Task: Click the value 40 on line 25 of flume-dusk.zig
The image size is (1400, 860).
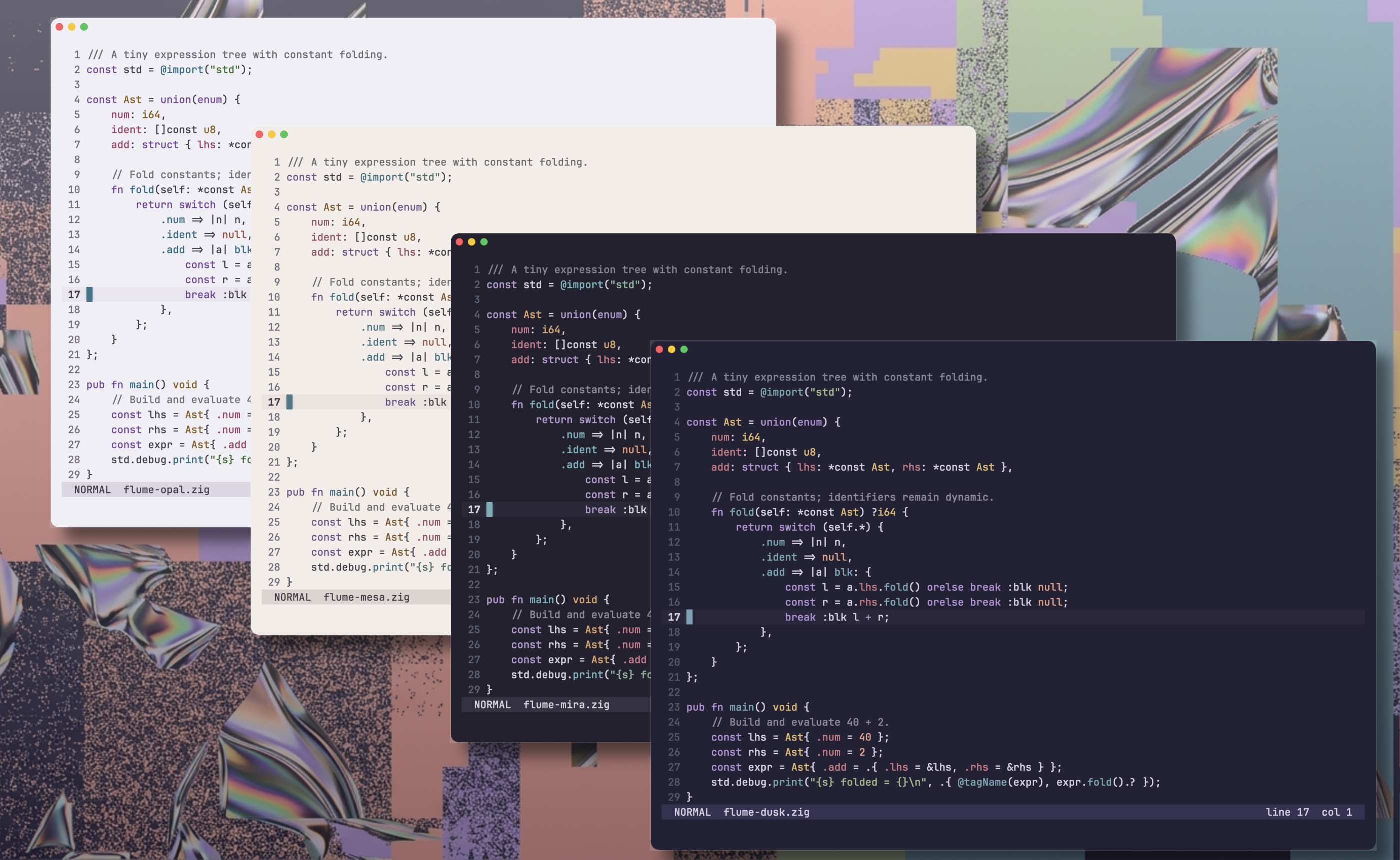Action: [x=865, y=737]
